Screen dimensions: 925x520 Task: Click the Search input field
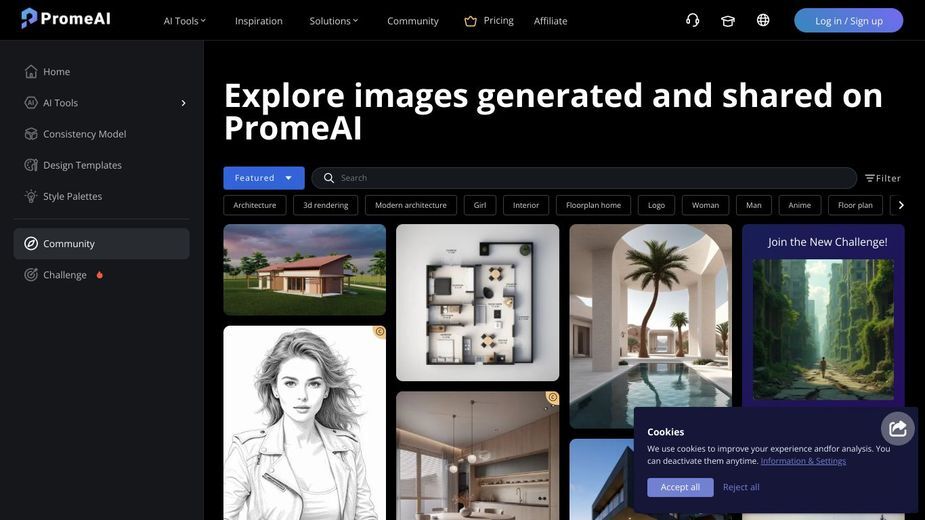584,178
